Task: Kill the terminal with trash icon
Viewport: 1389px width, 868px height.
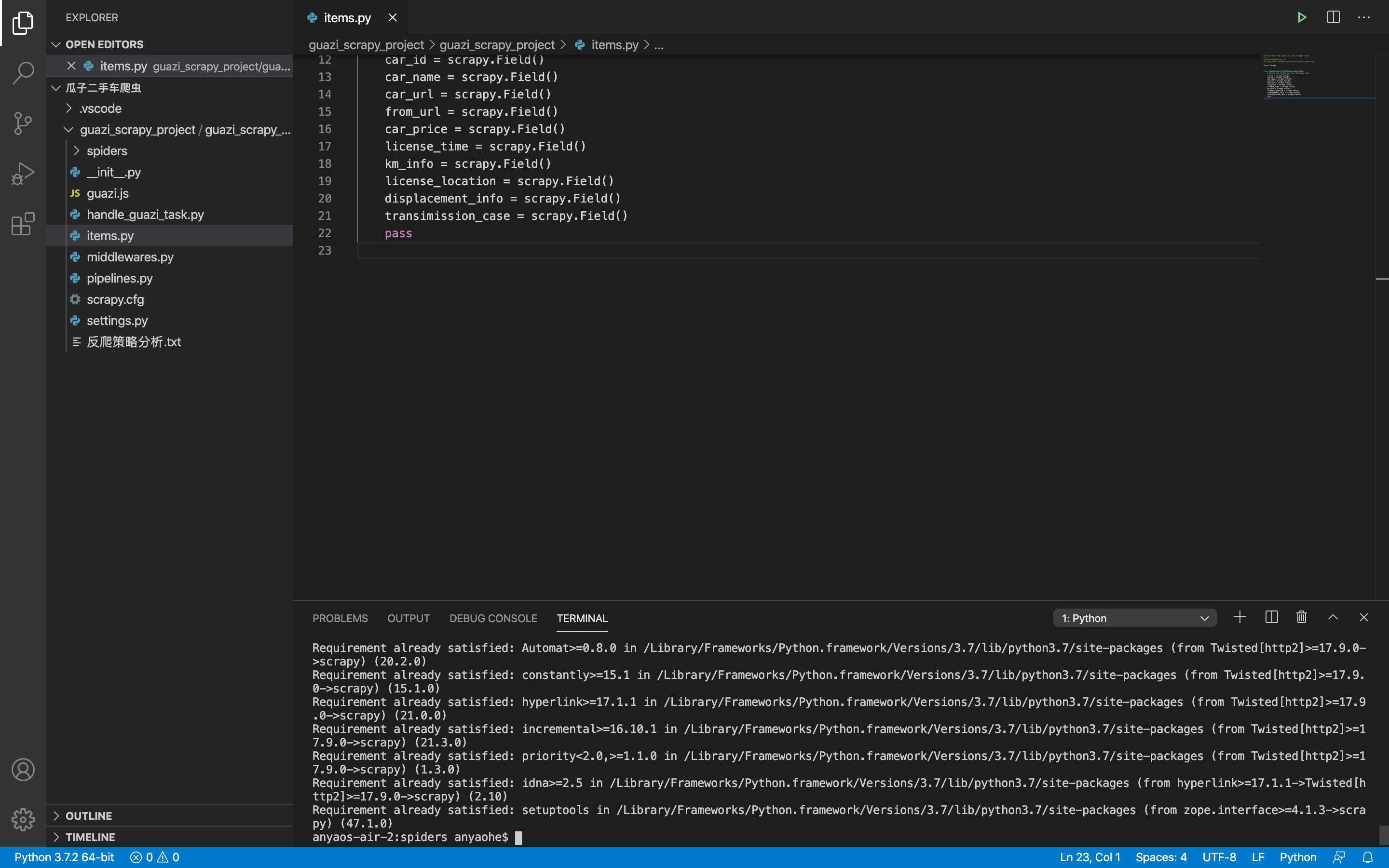Action: (x=1302, y=617)
